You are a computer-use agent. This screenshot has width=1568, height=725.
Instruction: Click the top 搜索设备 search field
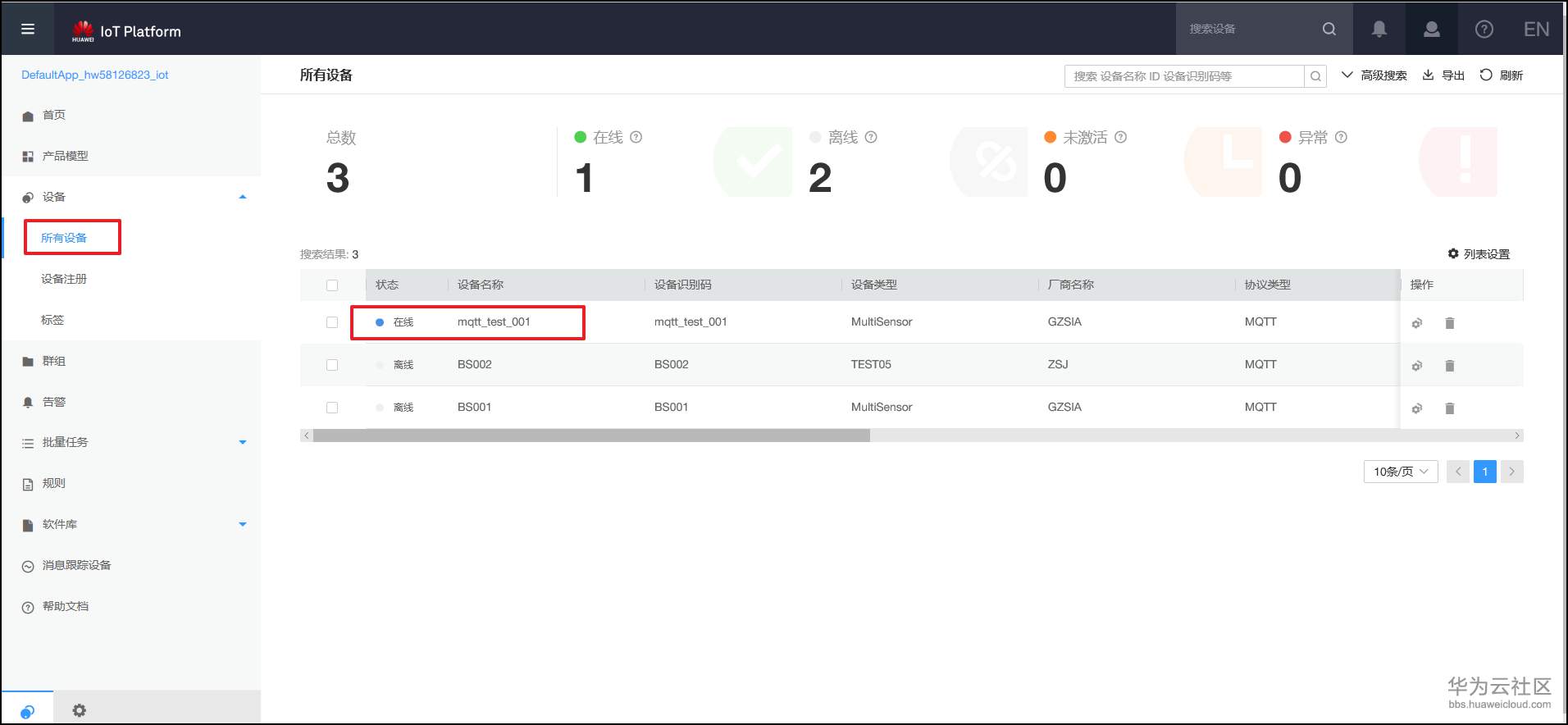click(x=1250, y=29)
